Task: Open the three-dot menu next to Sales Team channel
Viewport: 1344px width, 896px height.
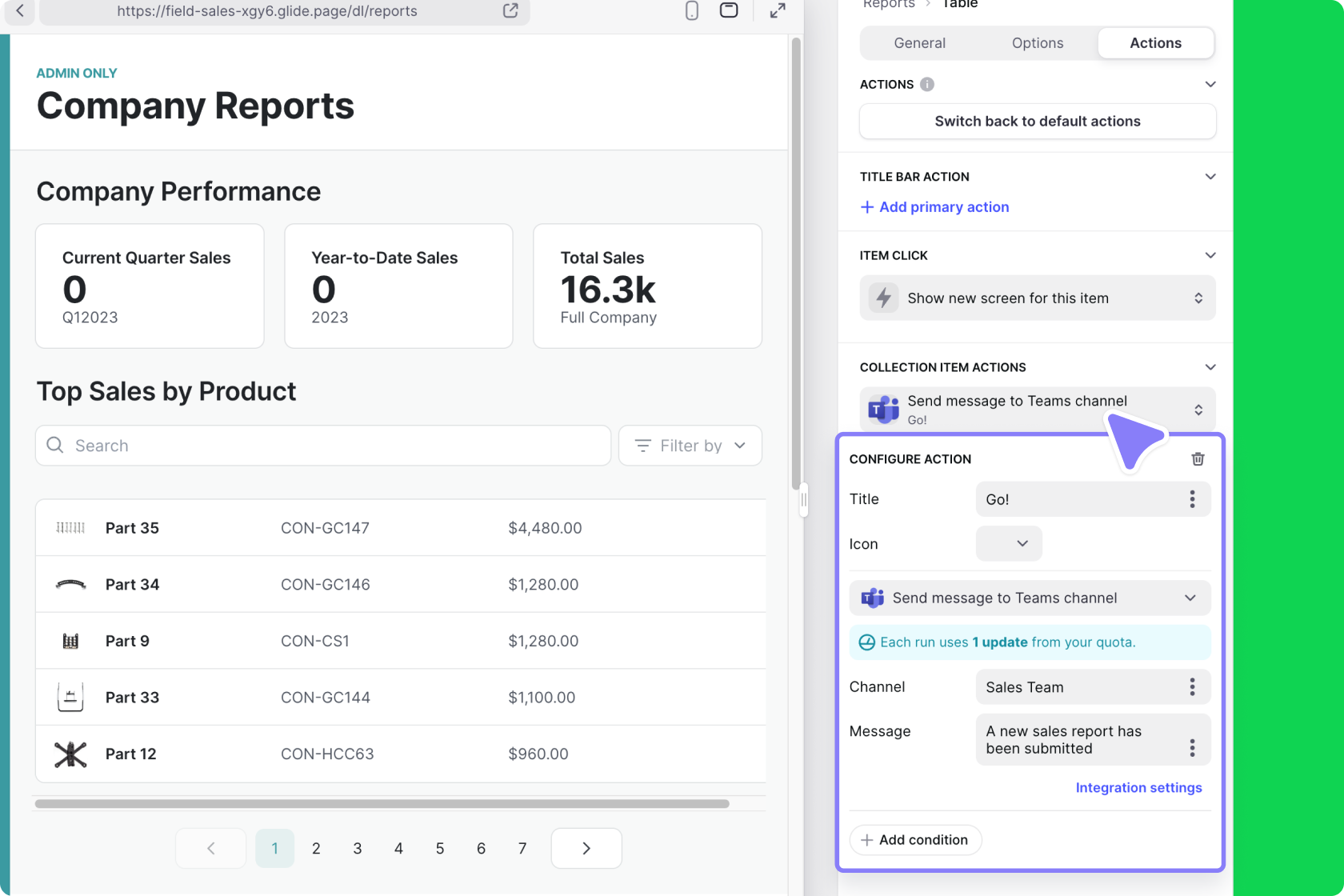Action: 1192,686
